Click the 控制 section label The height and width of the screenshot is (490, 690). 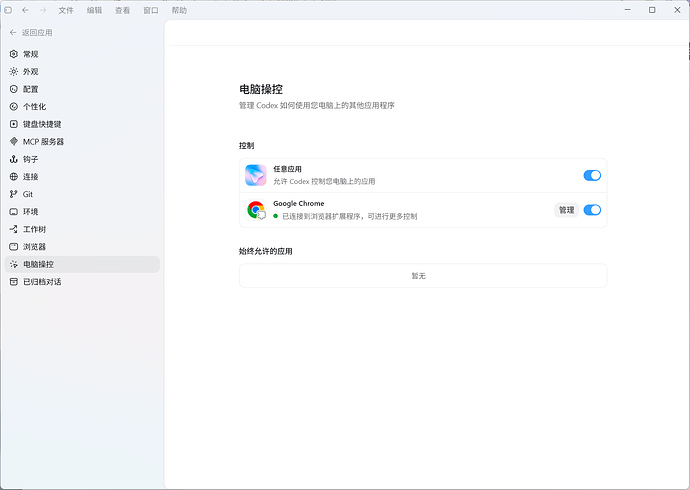click(246, 146)
